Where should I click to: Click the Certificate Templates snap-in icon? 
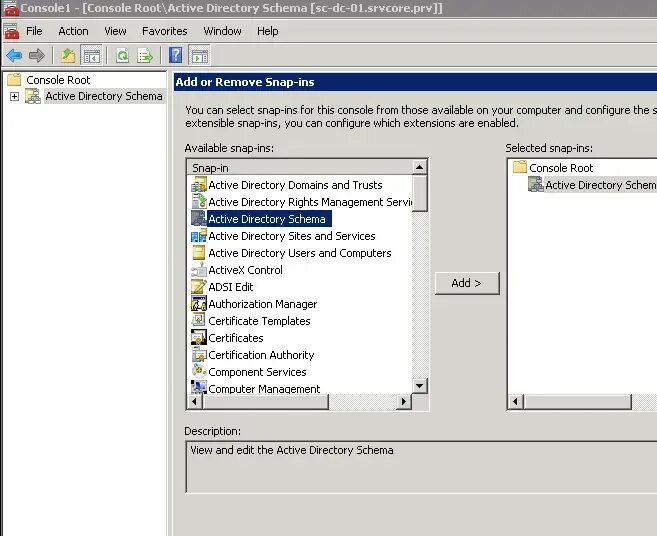[199, 321]
